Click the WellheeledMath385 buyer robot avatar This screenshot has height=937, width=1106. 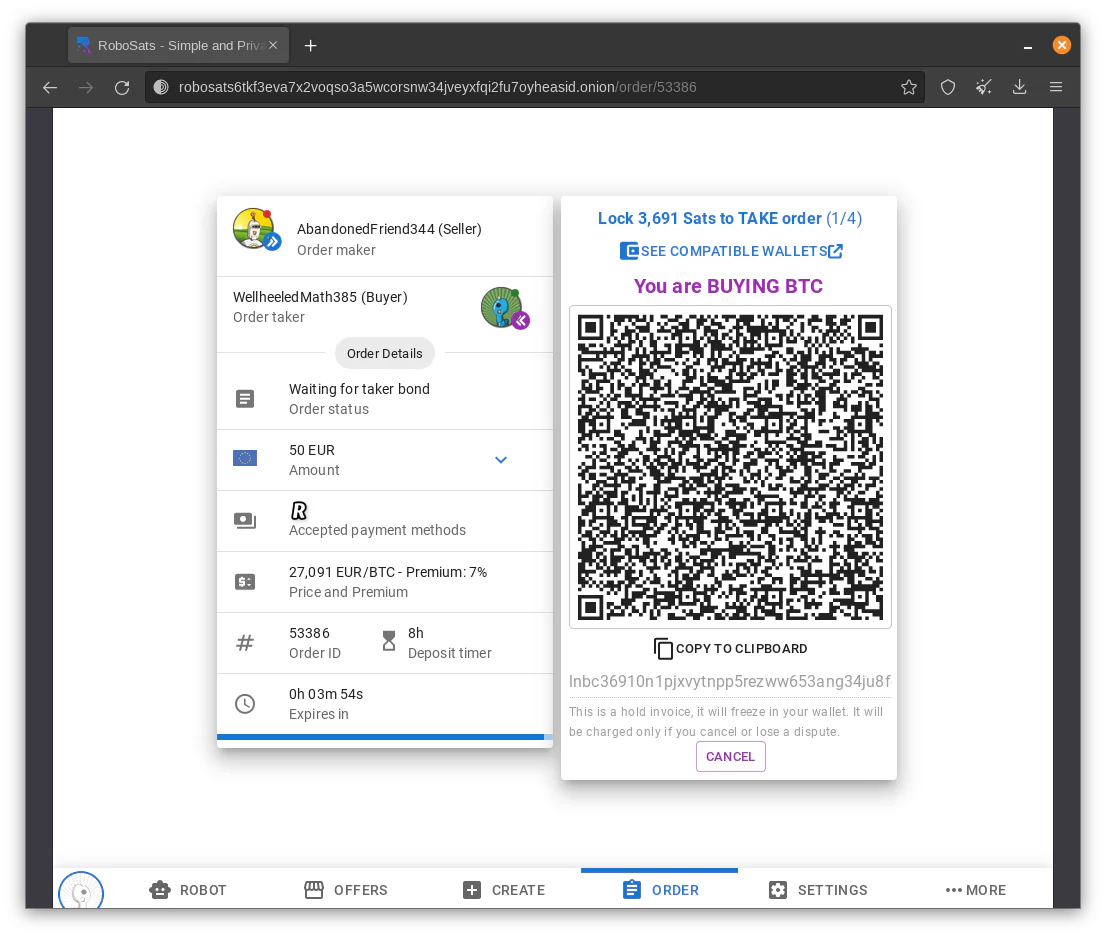point(504,308)
